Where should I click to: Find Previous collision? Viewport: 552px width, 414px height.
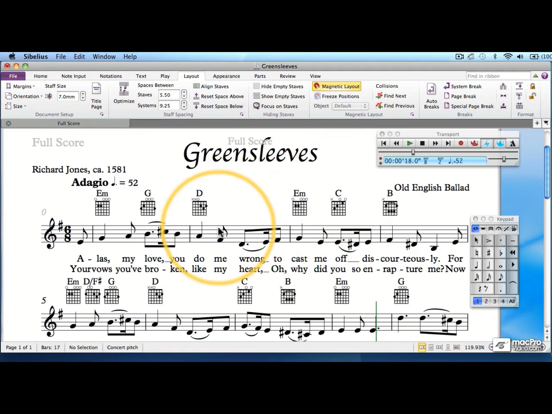[395, 106]
